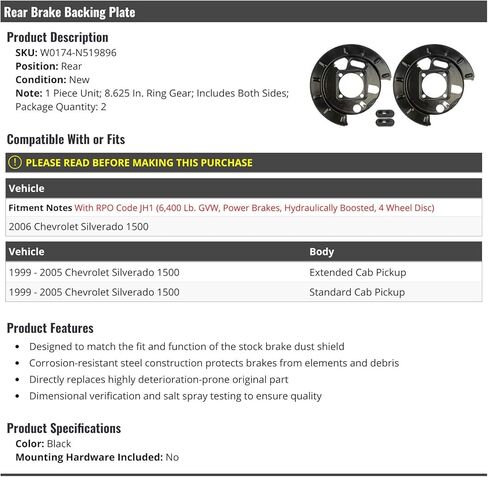Click the Mounting Hardware Included value

(x=172, y=457)
